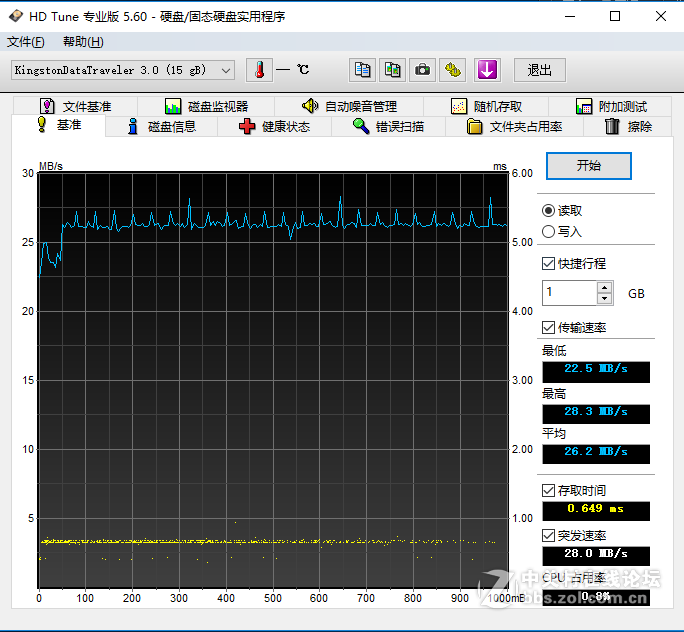The image size is (684, 632).
Task: Open the 文件(F) menu
Action: (26, 41)
